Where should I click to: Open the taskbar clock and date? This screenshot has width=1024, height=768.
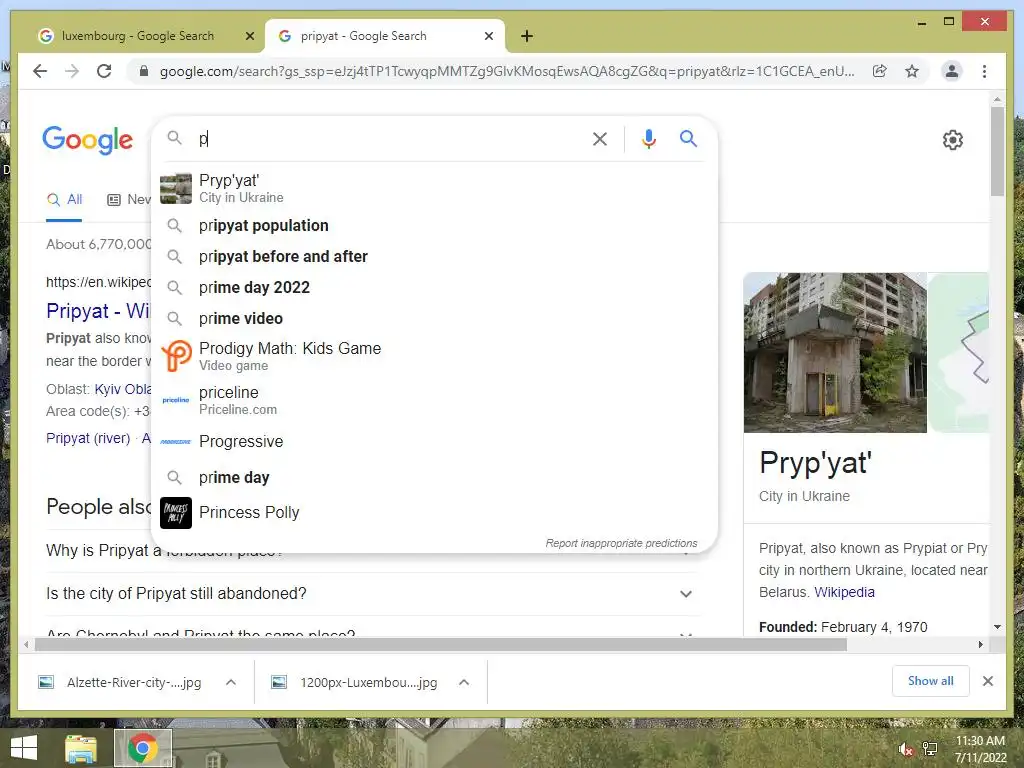point(980,749)
